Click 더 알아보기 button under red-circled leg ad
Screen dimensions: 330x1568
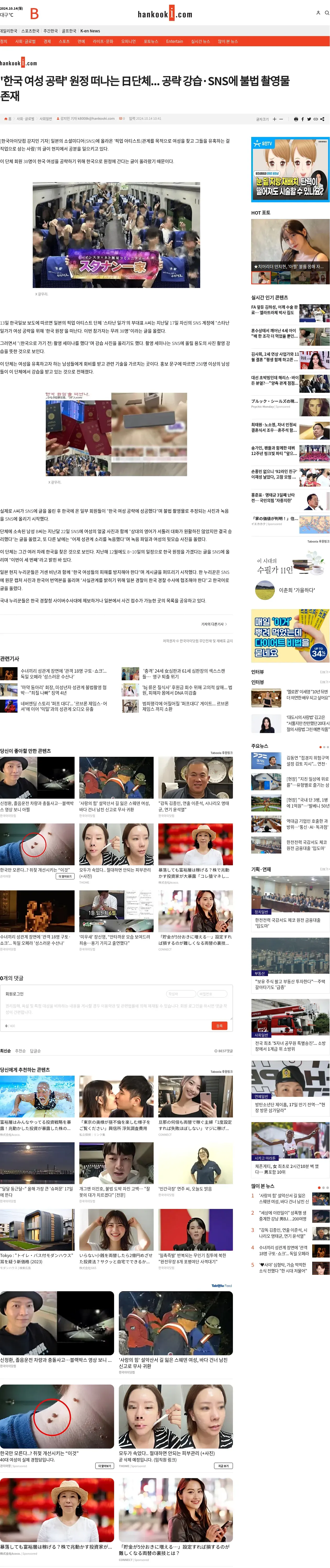pos(105,1466)
